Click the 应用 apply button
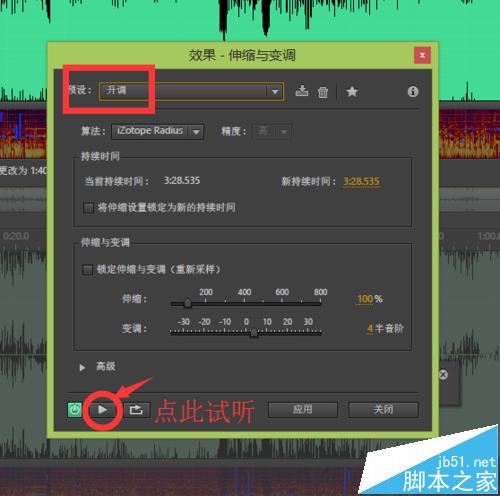This screenshot has height=496, width=500. 303,410
